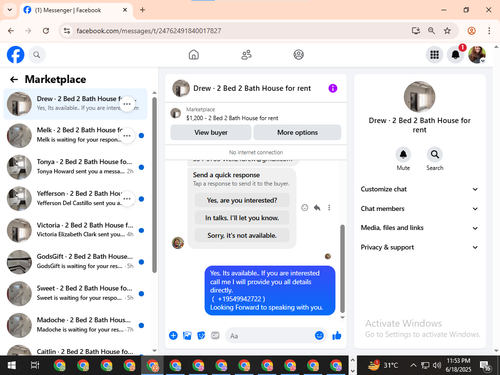Search in conversation using the Search icon

click(435, 154)
